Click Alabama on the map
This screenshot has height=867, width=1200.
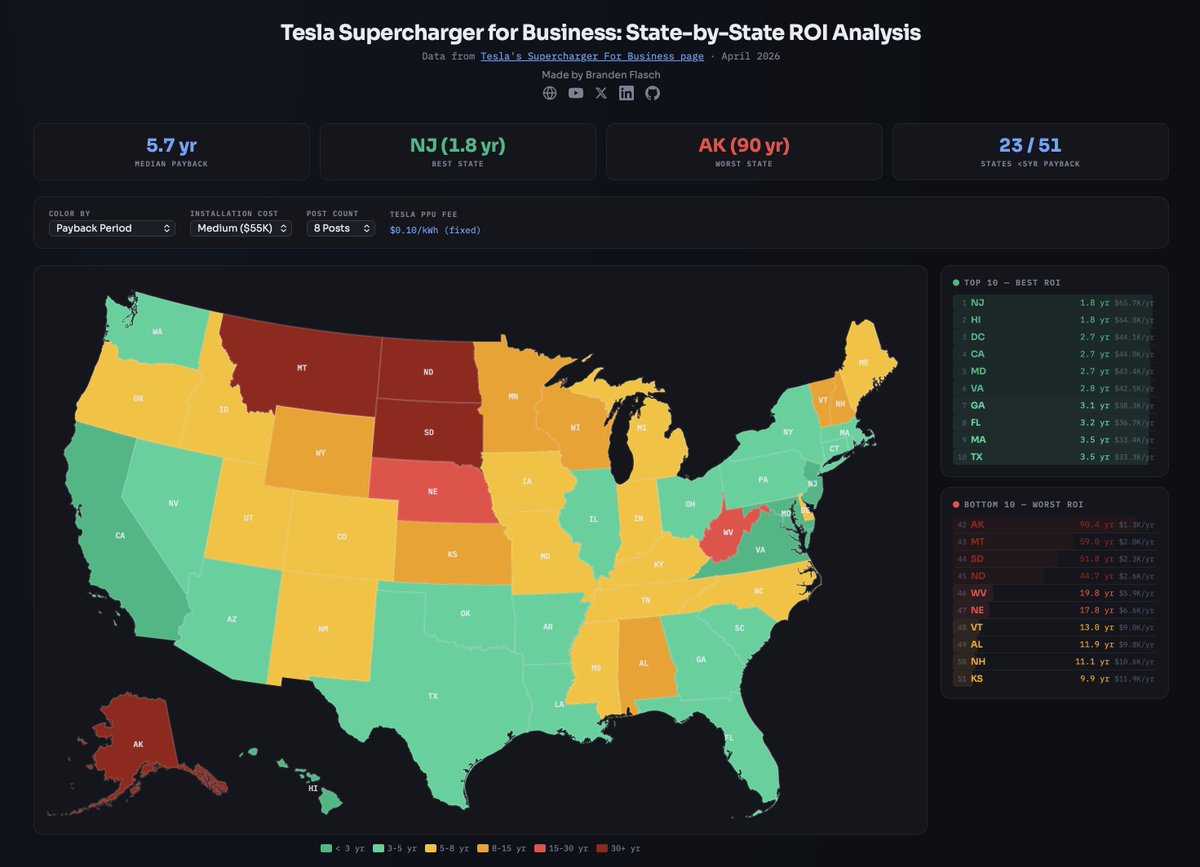(x=643, y=663)
